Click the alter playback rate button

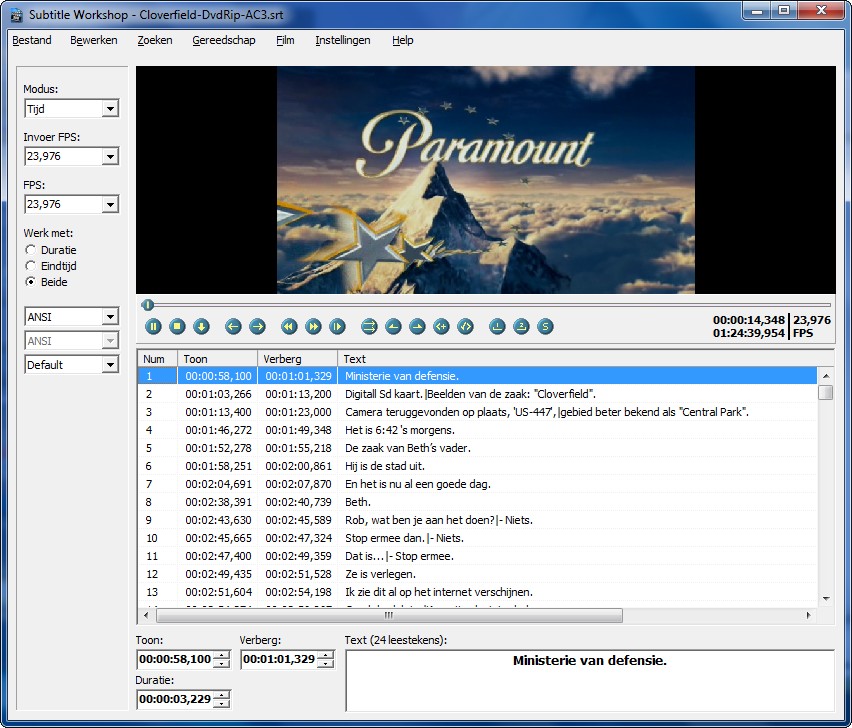tap(337, 327)
